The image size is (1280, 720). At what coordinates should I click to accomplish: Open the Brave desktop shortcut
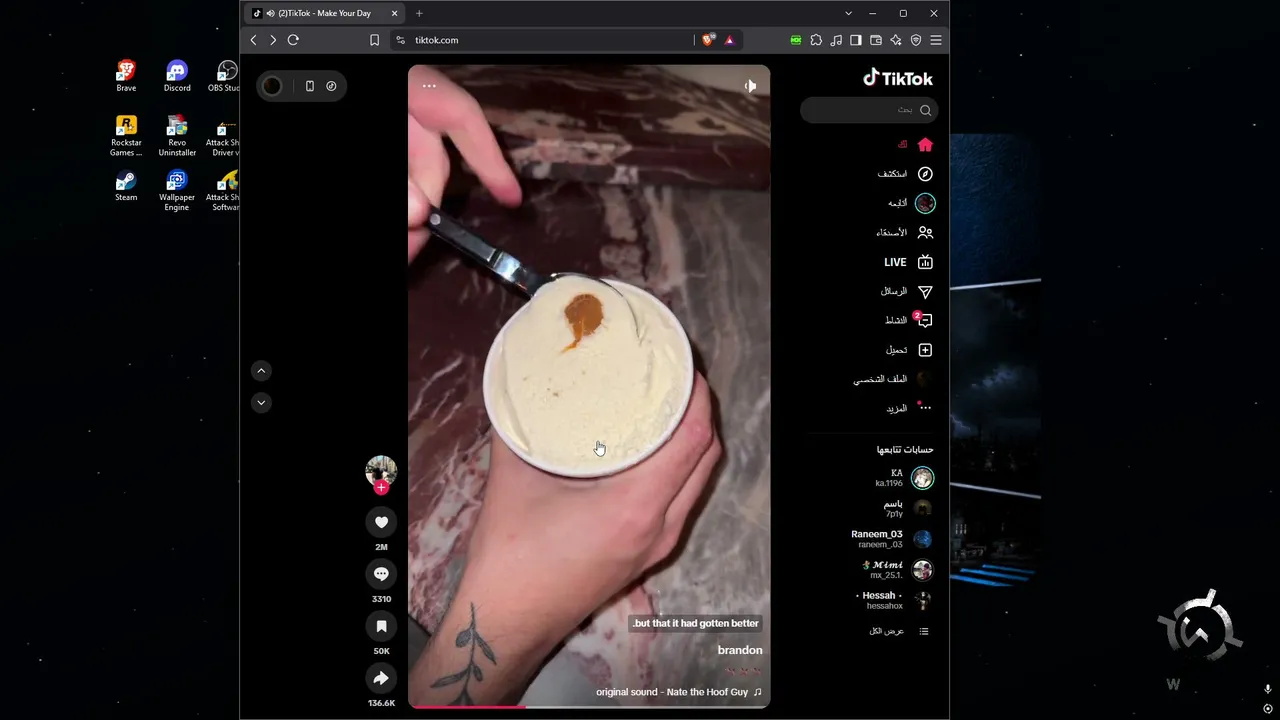click(x=126, y=76)
